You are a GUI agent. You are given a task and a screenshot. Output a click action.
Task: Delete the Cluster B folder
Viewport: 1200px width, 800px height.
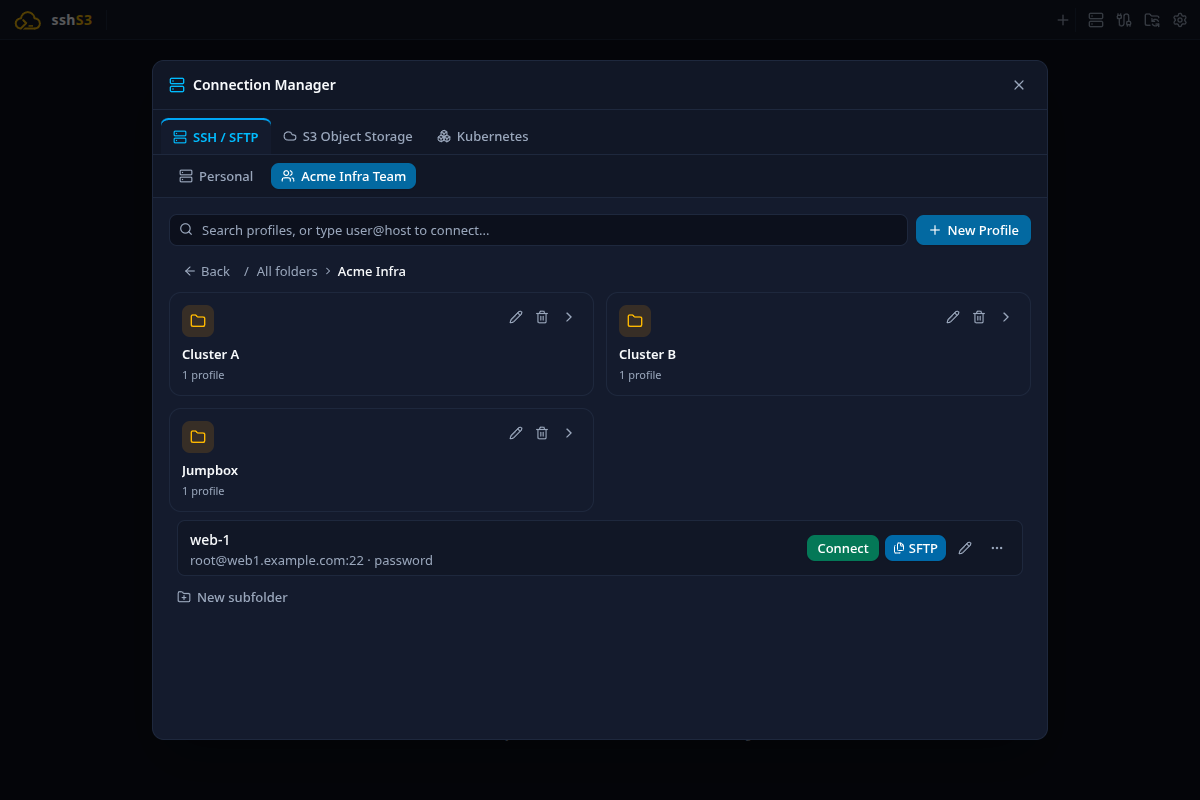point(979,317)
